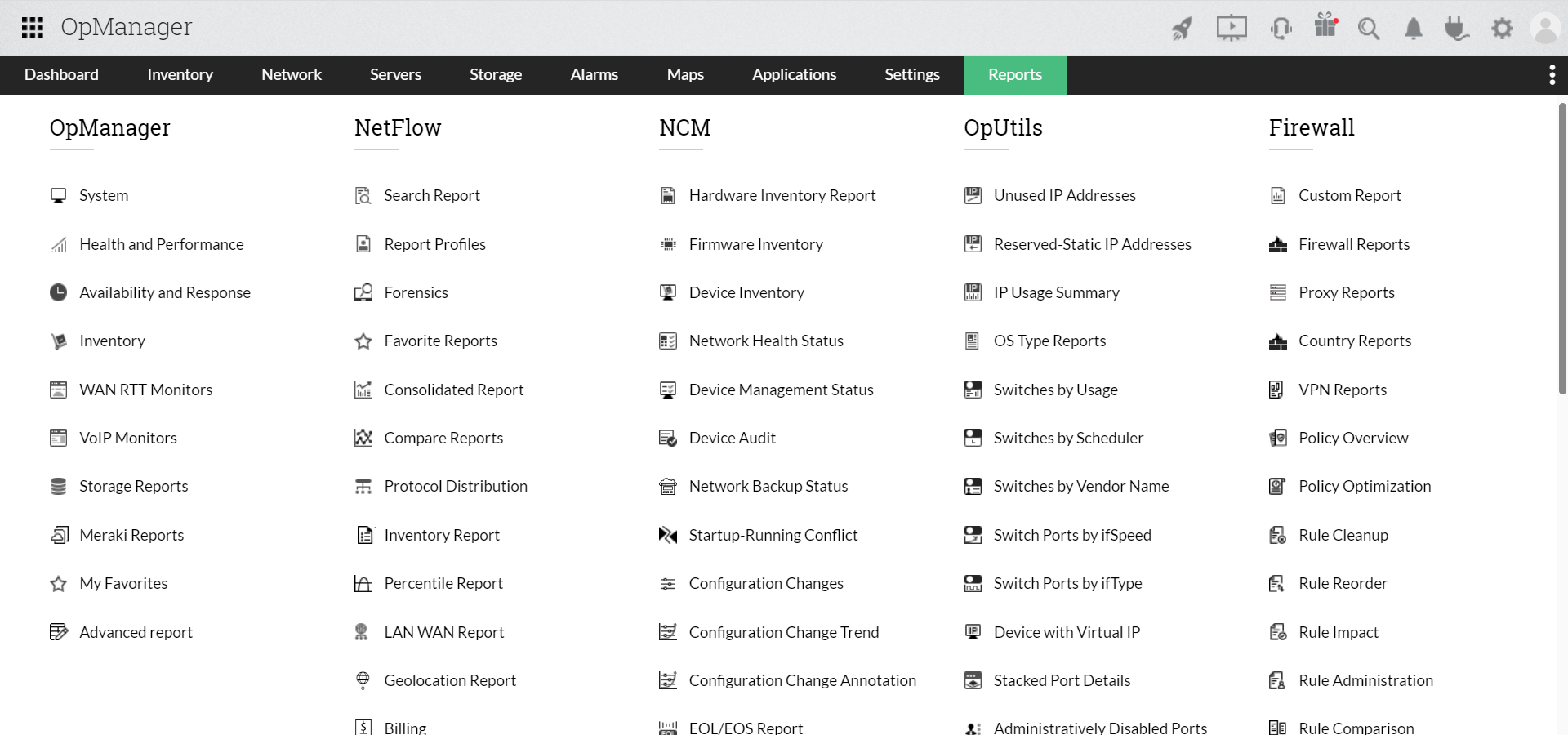Click the rocket quick-start icon
Viewport: 1568px width, 735px height.
(1182, 29)
